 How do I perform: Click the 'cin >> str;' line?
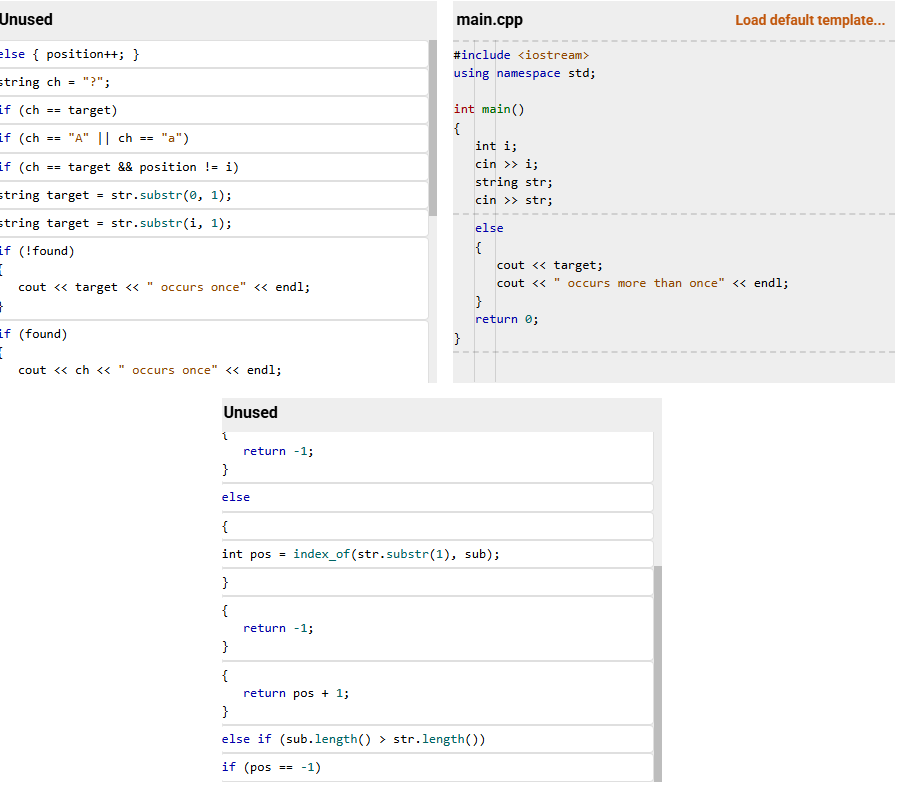click(513, 201)
